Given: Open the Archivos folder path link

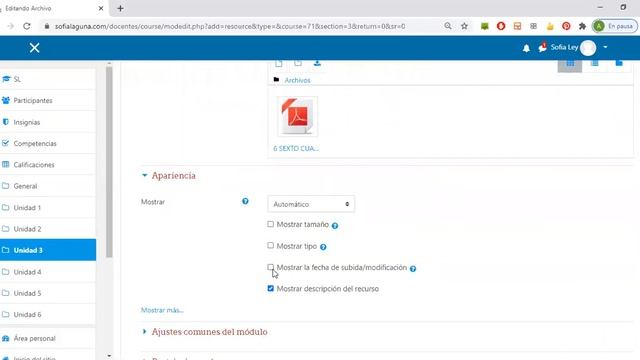Looking at the screenshot, I should (x=297, y=80).
